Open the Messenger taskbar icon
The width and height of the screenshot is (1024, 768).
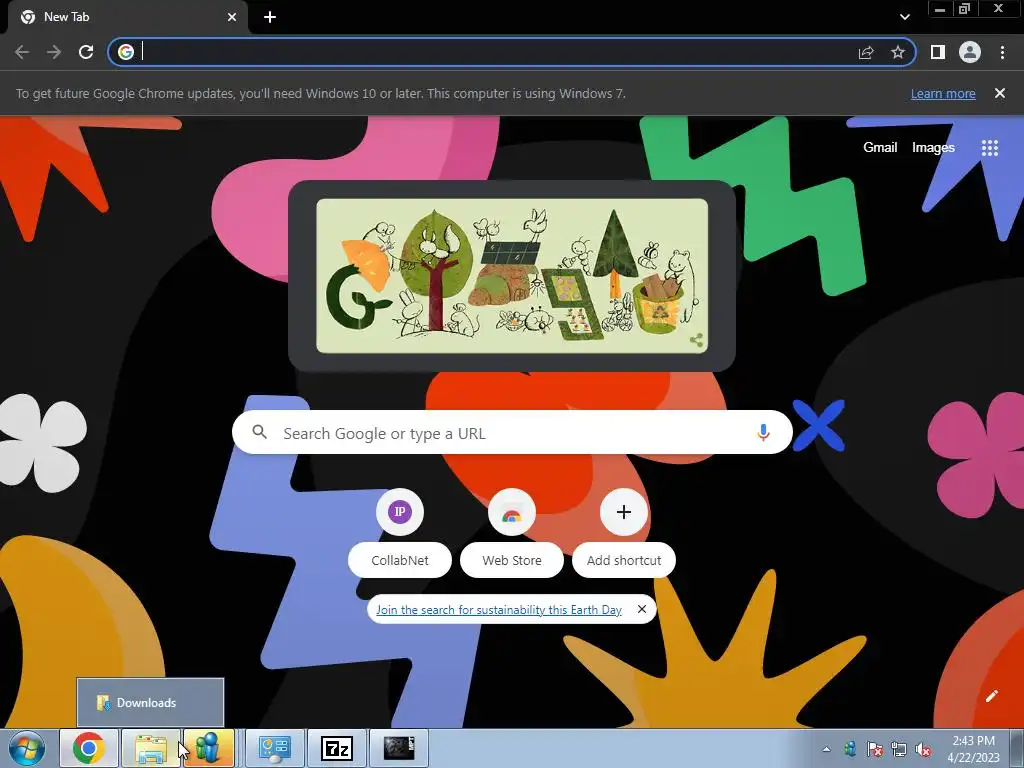tap(208, 748)
